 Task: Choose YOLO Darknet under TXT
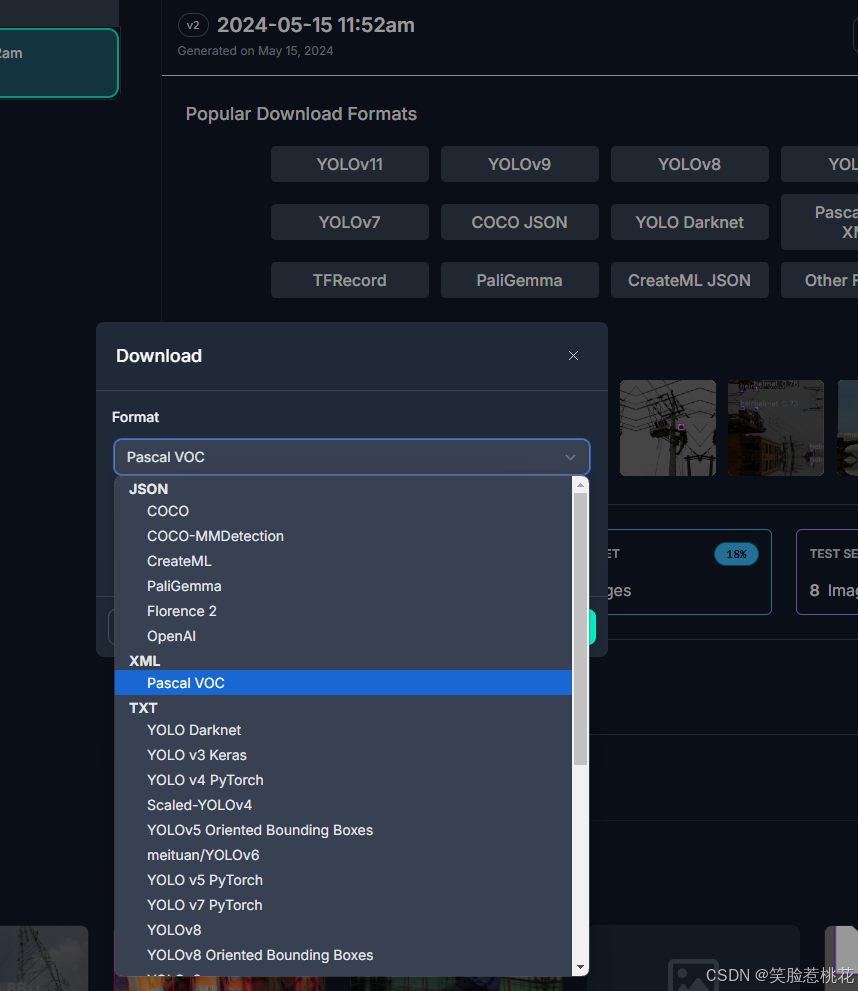343,730
